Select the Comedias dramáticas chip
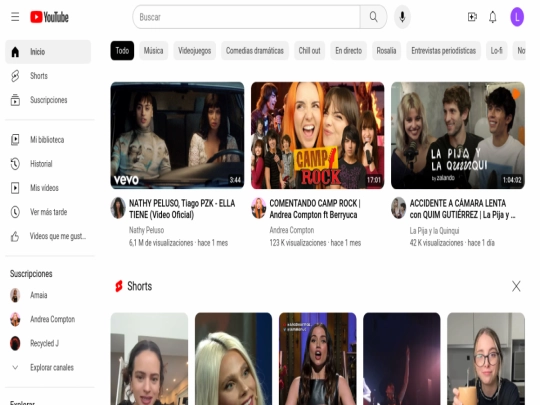The width and height of the screenshot is (540, 405). tap(255, 51)
